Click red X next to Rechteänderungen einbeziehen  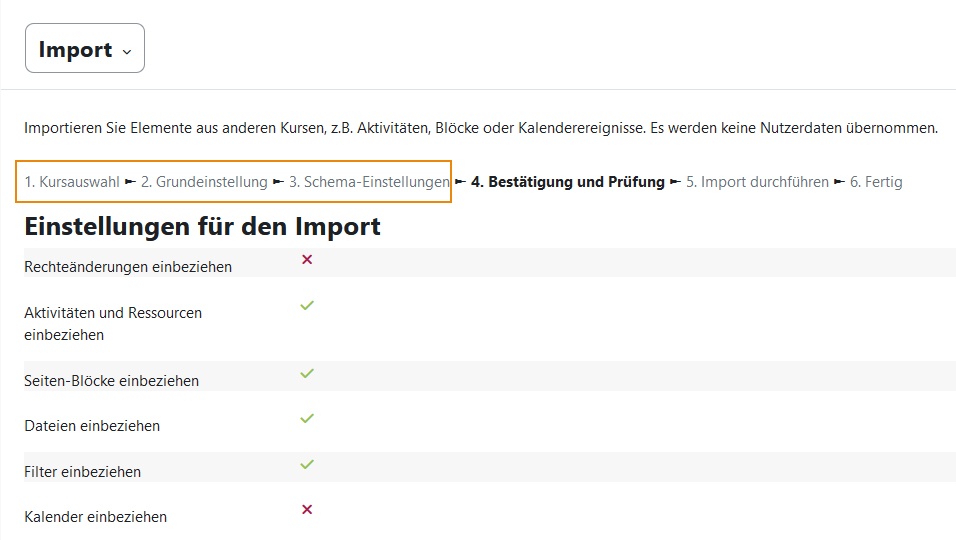307,260
